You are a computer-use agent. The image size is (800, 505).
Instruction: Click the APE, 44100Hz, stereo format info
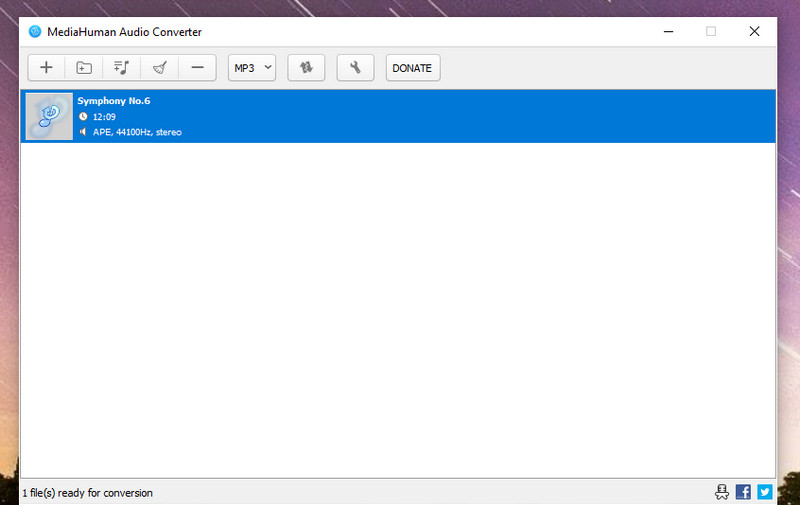pos(136,132)
